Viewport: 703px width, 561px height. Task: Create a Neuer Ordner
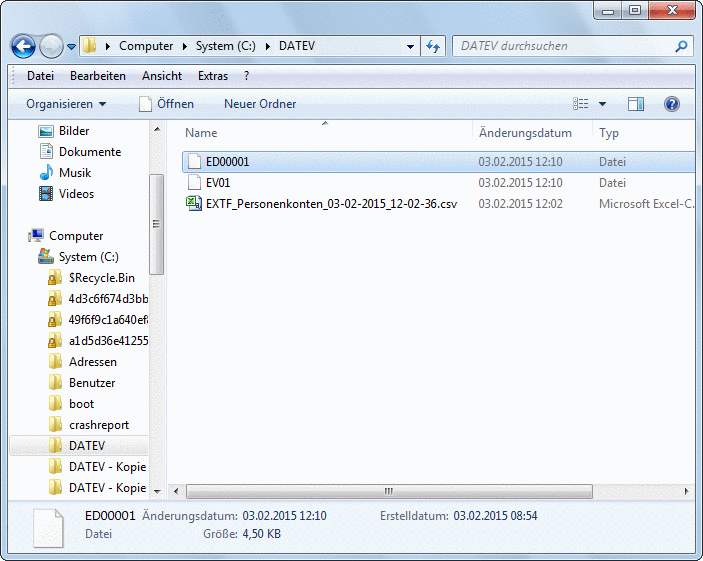260,104
